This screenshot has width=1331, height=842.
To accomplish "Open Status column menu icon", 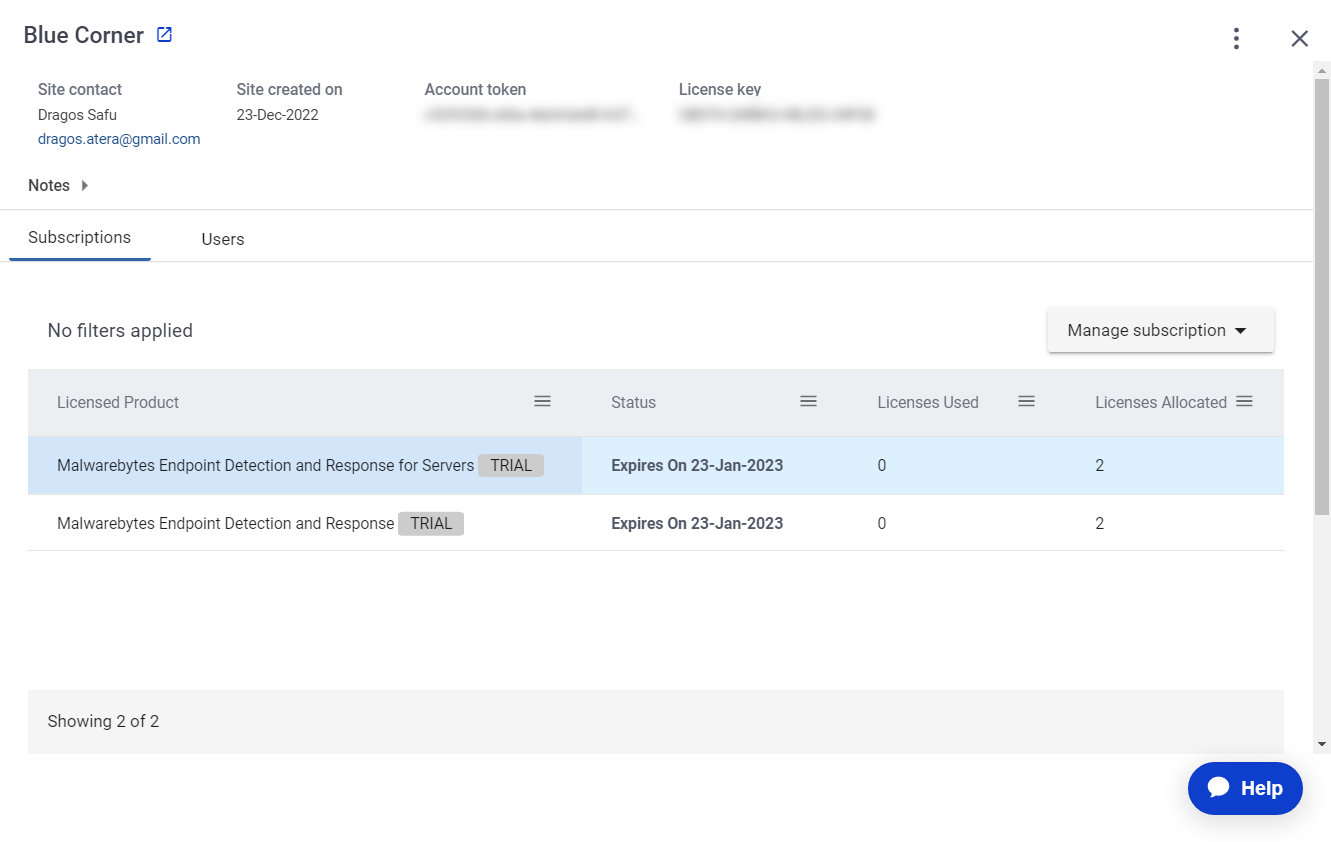I will pos(808,401).
